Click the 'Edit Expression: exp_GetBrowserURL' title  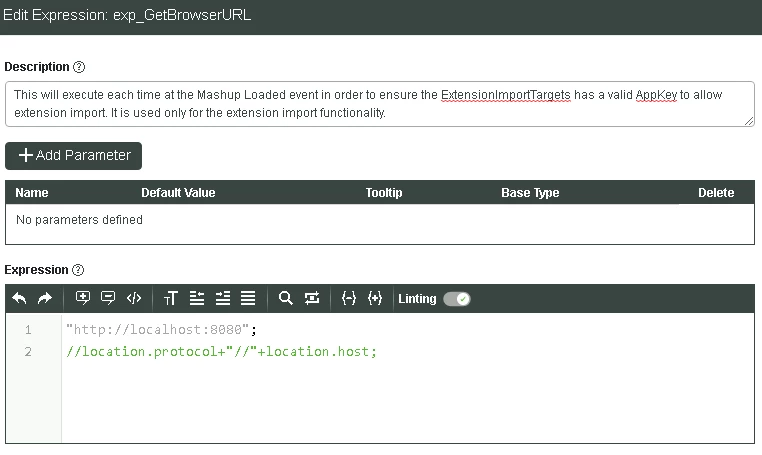pos(127,15)
